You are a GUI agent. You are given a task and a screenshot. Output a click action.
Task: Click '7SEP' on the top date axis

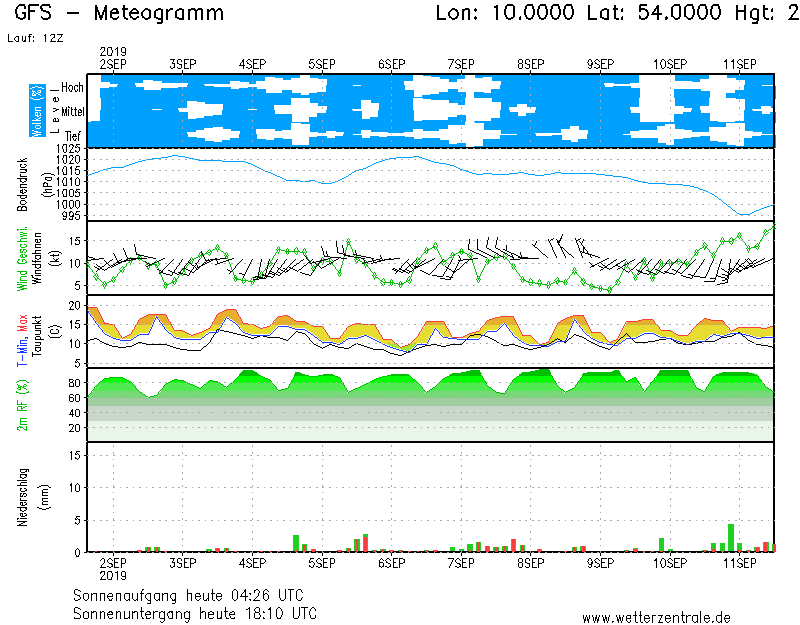(x=461, y=64)
